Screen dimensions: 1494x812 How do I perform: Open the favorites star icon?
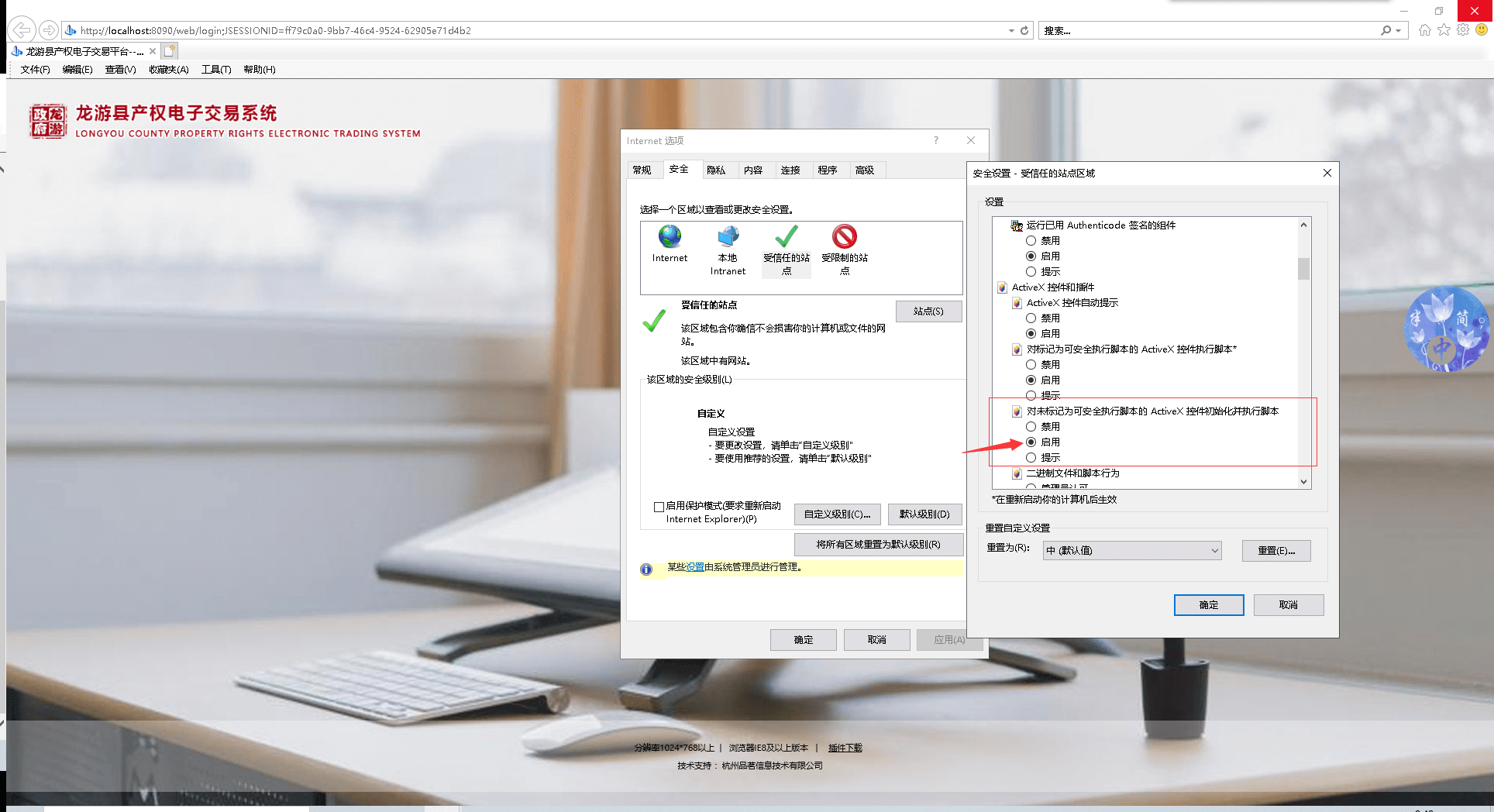tap(1444, 30)
